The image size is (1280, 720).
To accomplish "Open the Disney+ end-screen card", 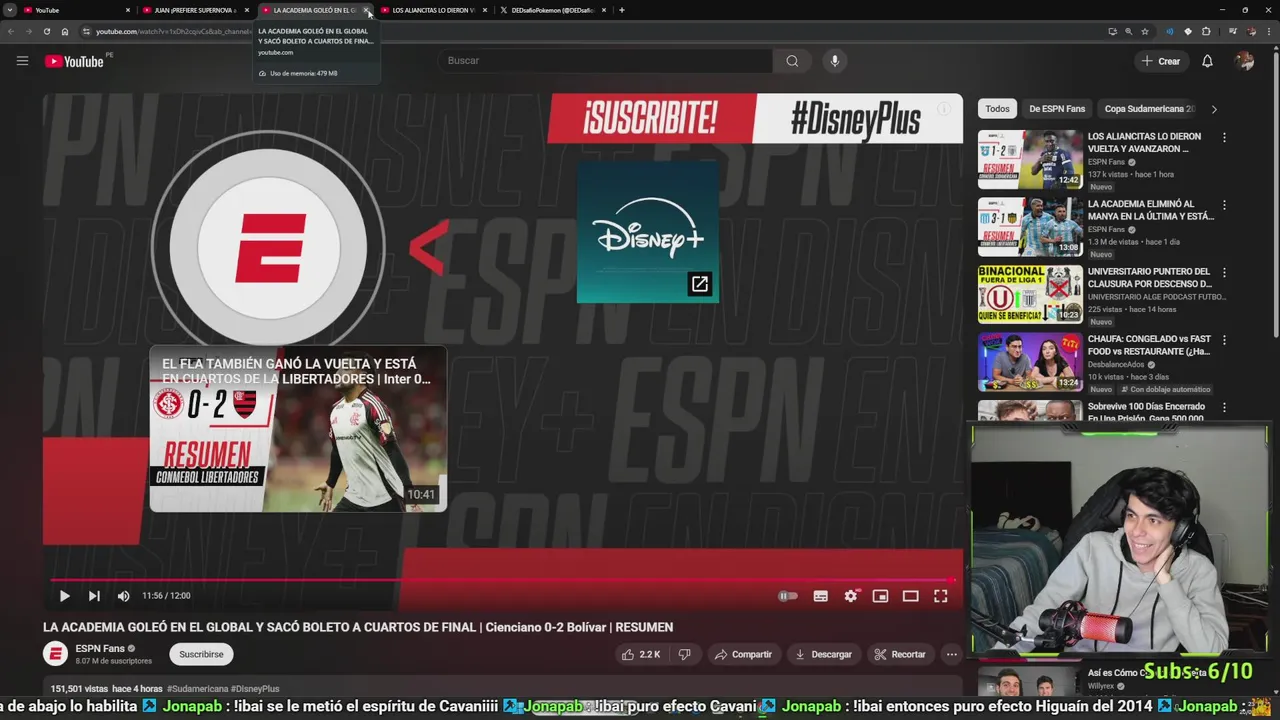I will [x=648, y=231].
